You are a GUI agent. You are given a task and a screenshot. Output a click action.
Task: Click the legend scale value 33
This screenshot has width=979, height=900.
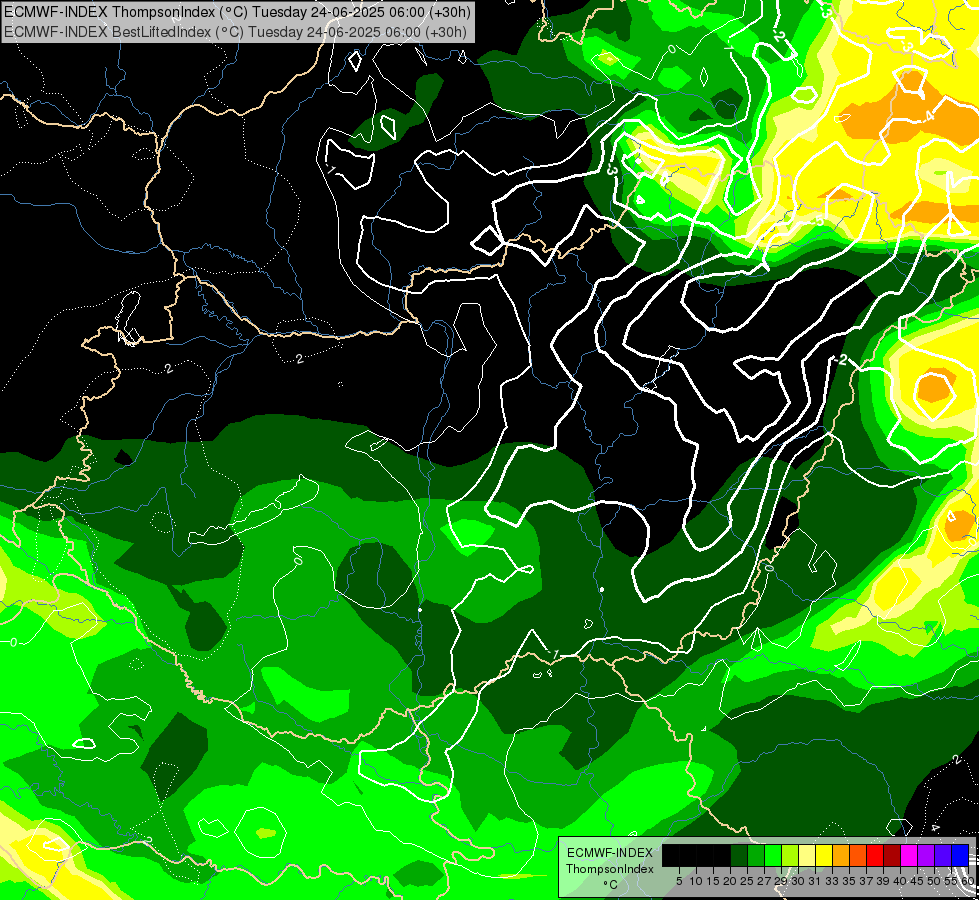[x=832, y=881]
